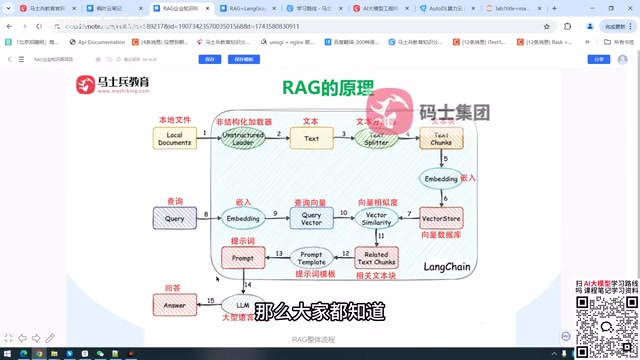Open the 所有书签 all bookmarks folder

619,42
